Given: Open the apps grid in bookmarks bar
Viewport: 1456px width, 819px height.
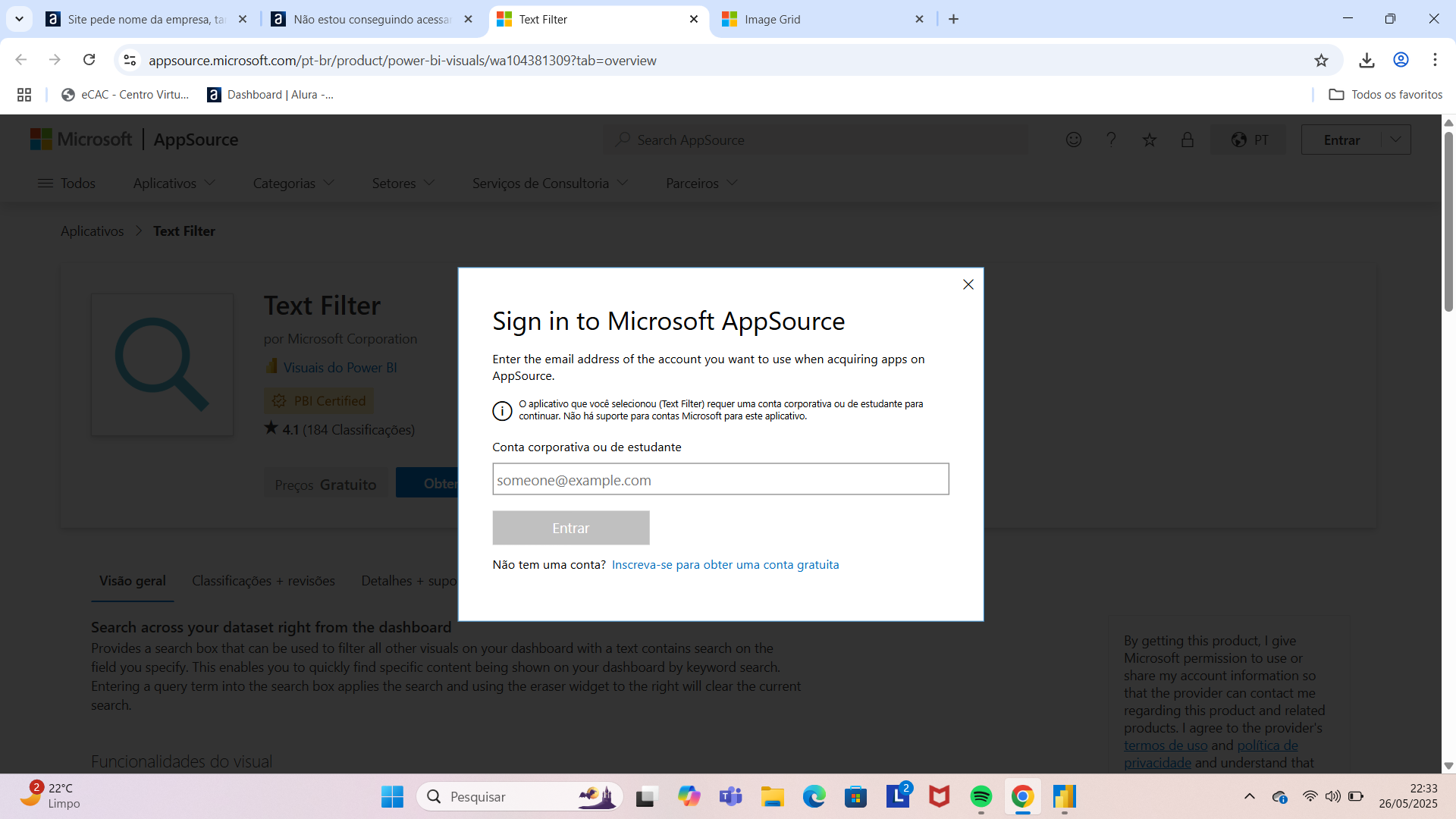Looking at the screenshot, I should tap(24, 95).
